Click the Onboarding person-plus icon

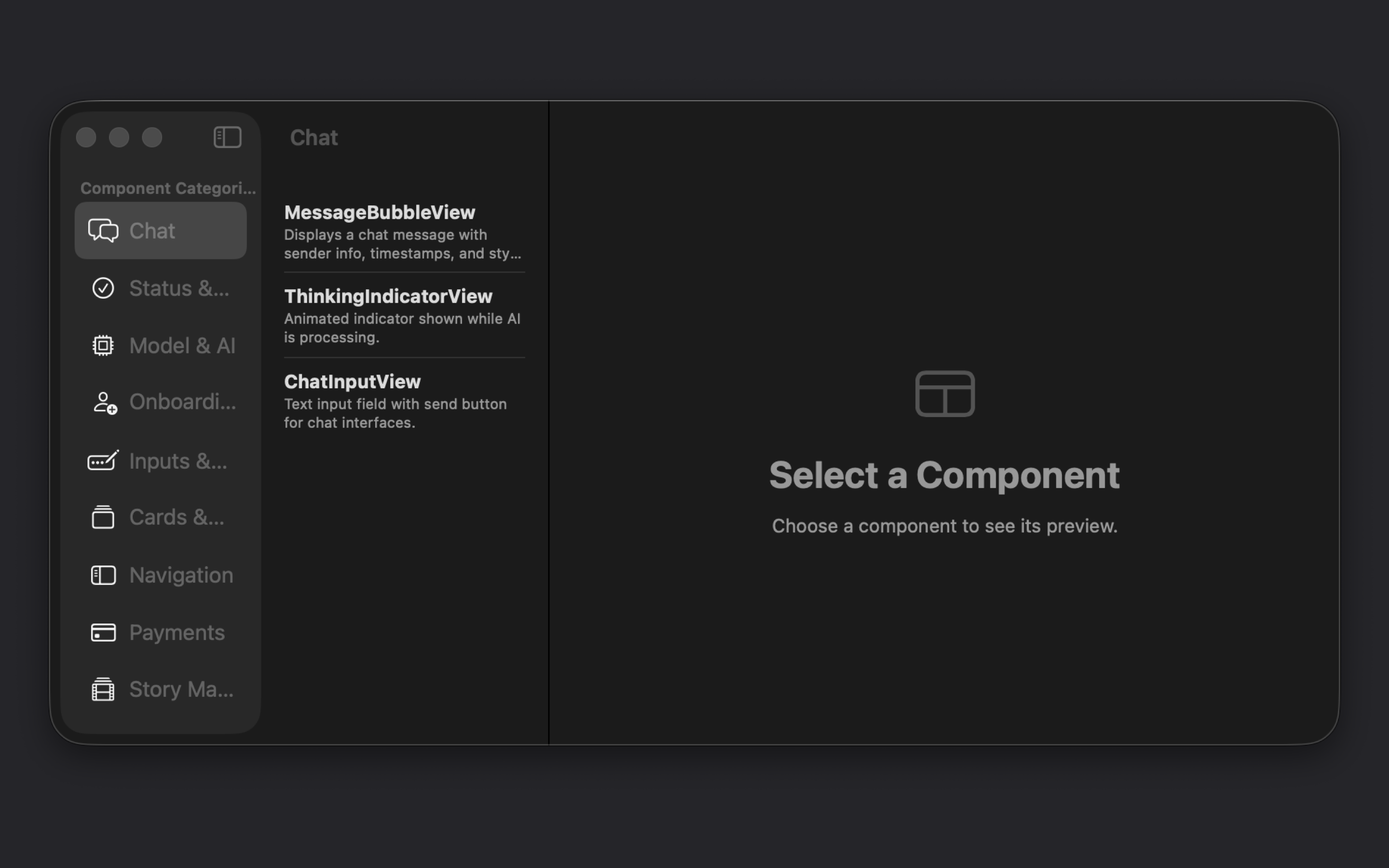(x=105, y=403)
